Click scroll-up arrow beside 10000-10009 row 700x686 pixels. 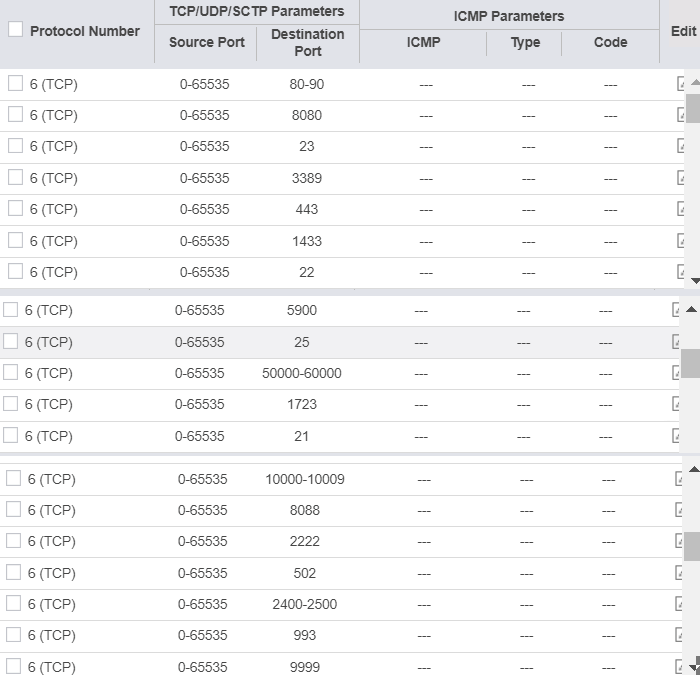[x=693, y=468]
